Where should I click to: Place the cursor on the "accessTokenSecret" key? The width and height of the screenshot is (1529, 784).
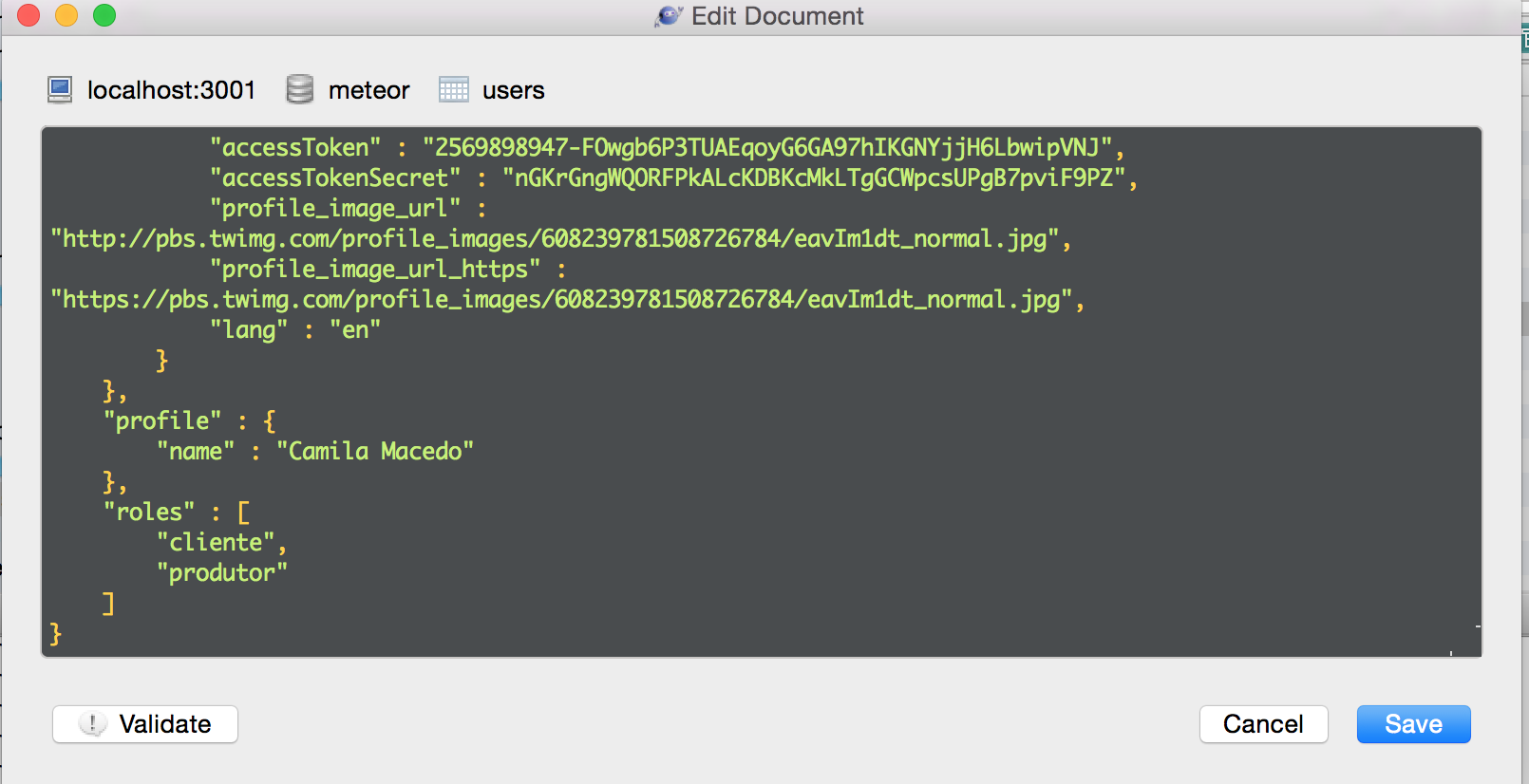point(335,178)
